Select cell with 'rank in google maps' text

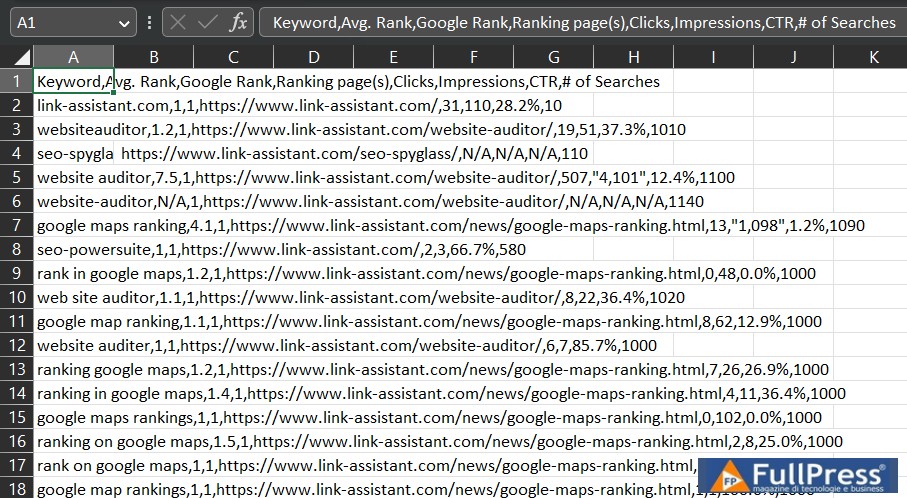click(x=73, y=273)
